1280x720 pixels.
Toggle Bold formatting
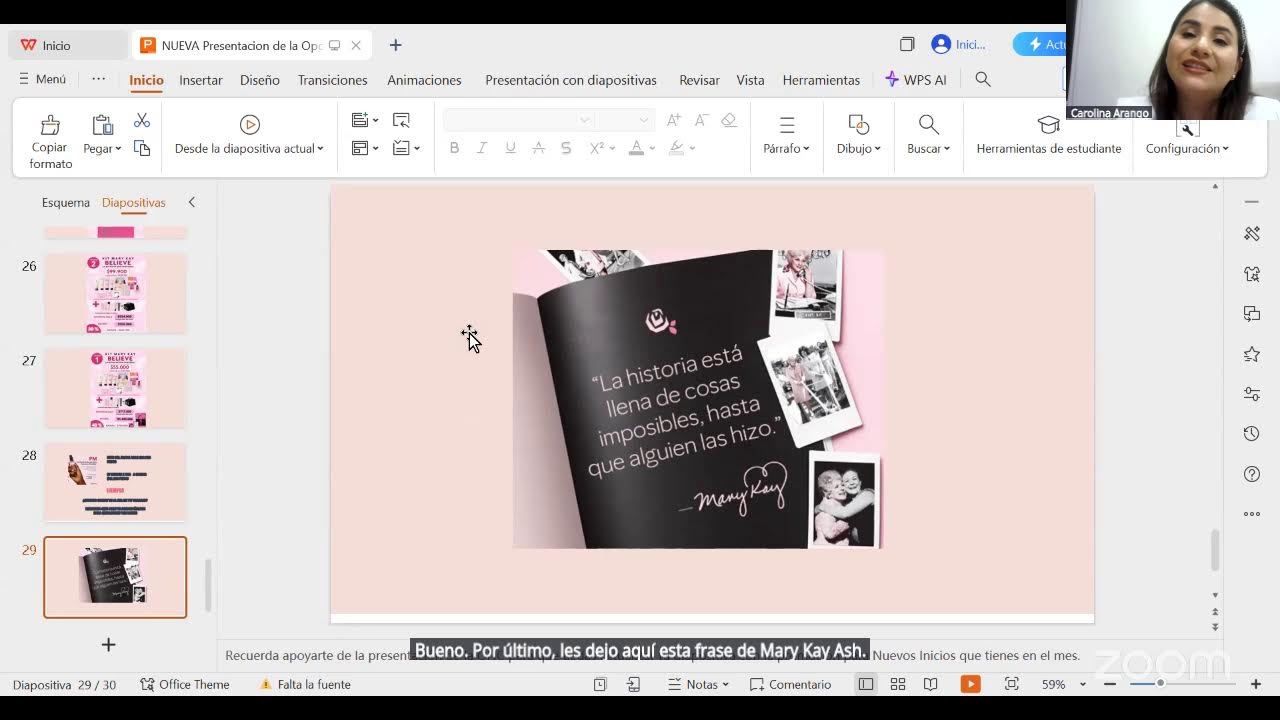(x=454, y=148)
